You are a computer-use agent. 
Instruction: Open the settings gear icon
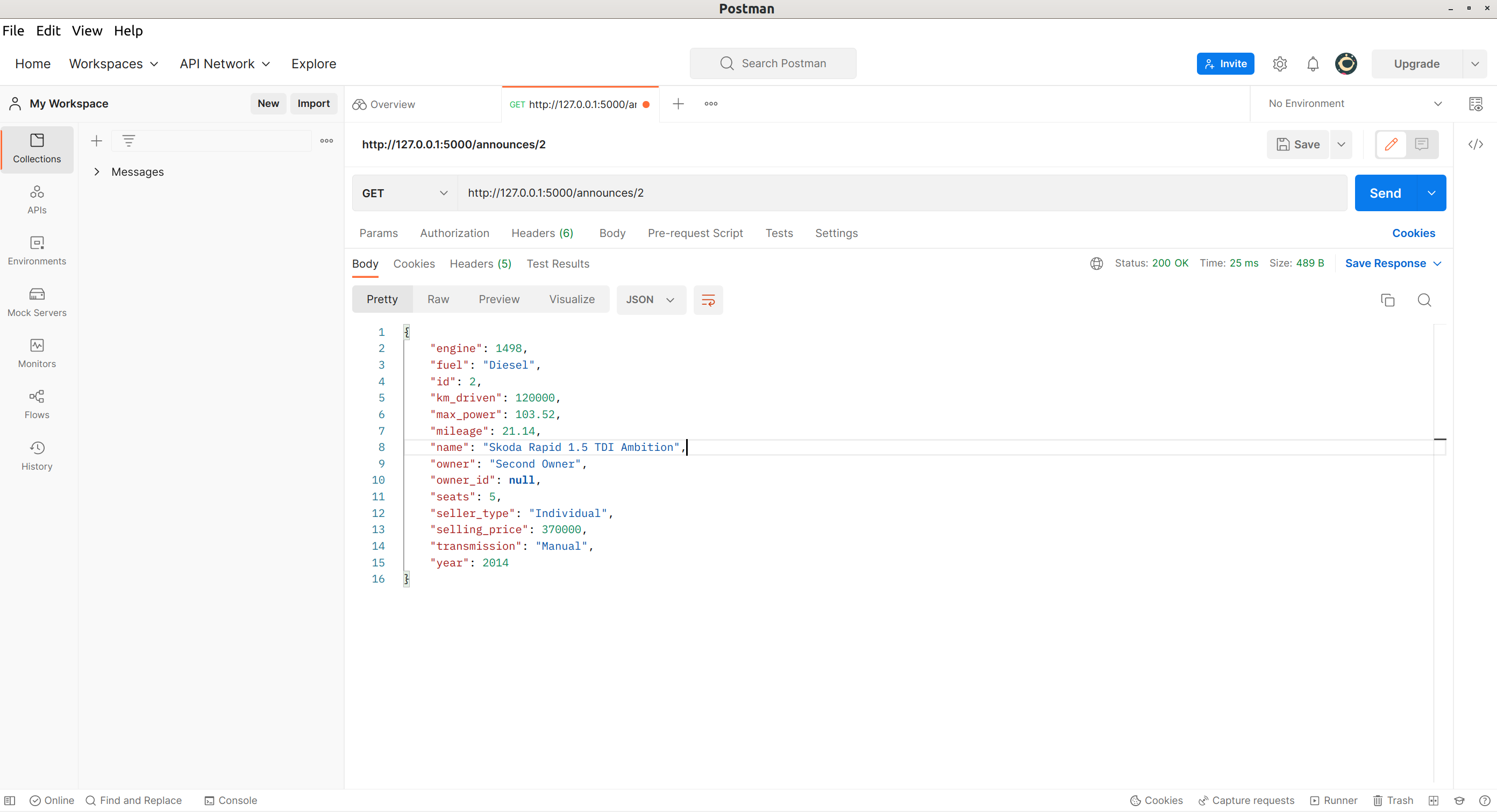pos(1279,64)
